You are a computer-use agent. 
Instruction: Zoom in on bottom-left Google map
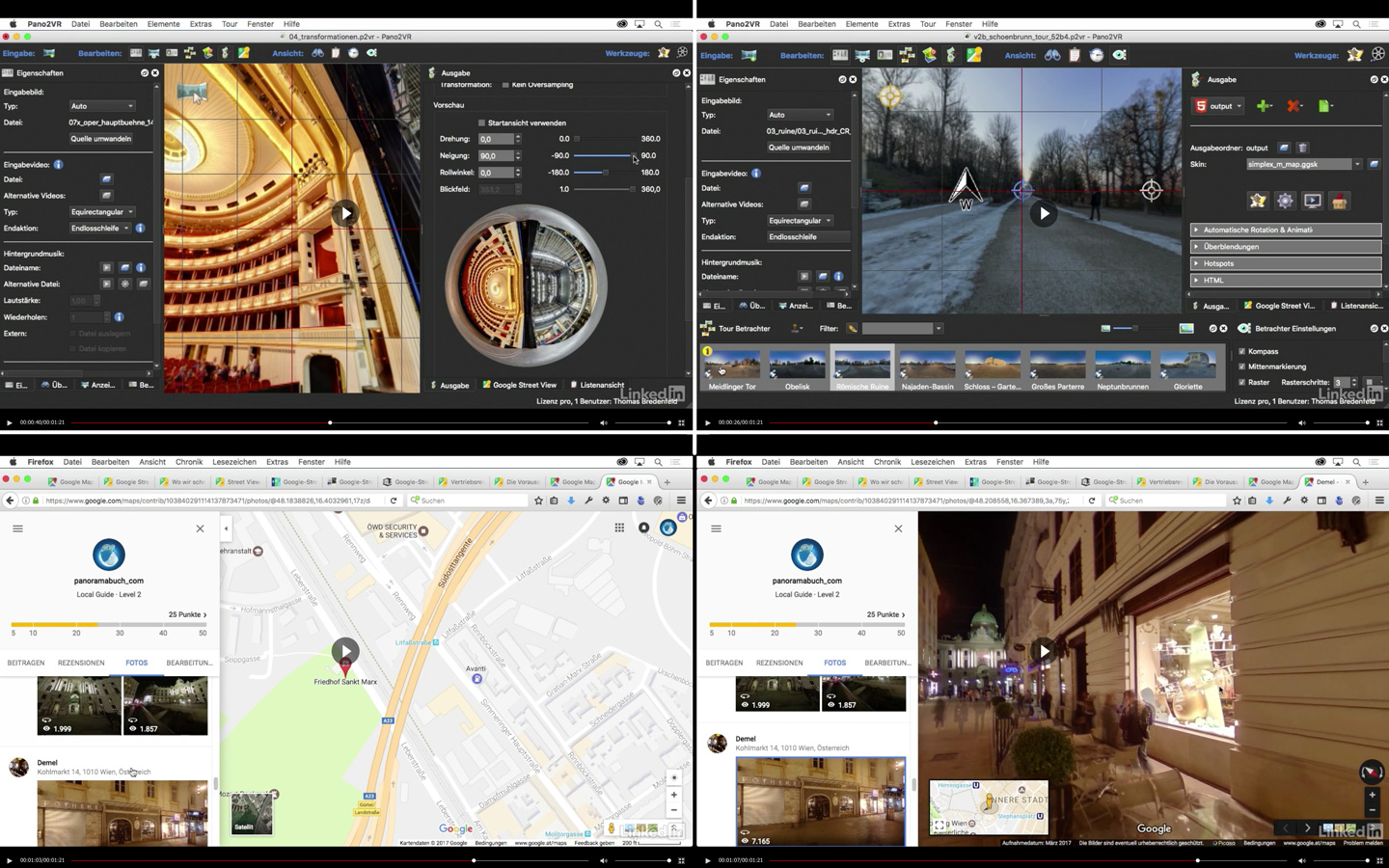click(674, 795)
